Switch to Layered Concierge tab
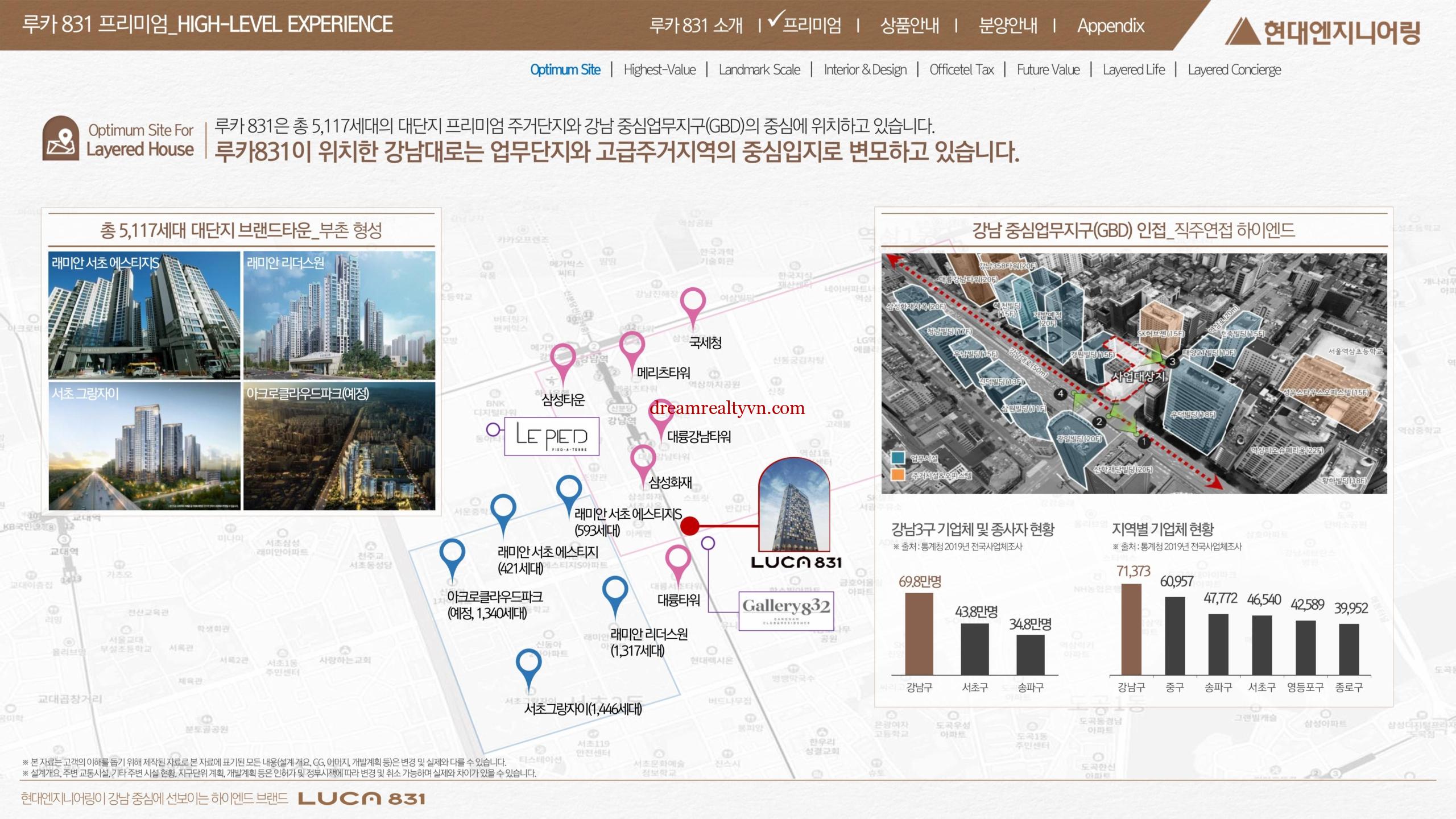The image size is (1456, 819). tap(1234, 70)
